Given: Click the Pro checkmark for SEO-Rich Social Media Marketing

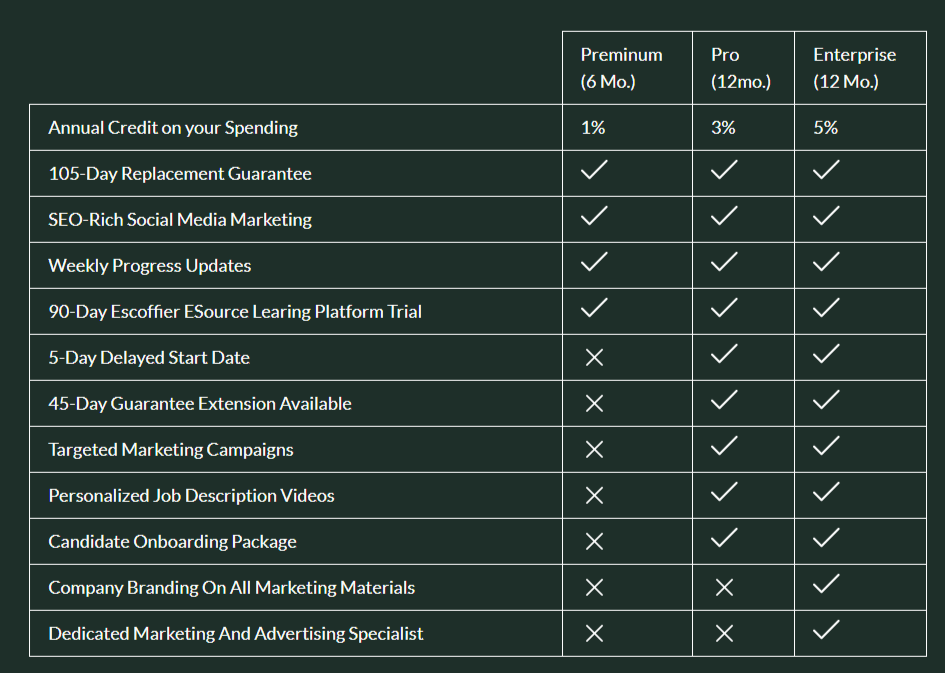Looking at the screenshot, I should point(723,217).
